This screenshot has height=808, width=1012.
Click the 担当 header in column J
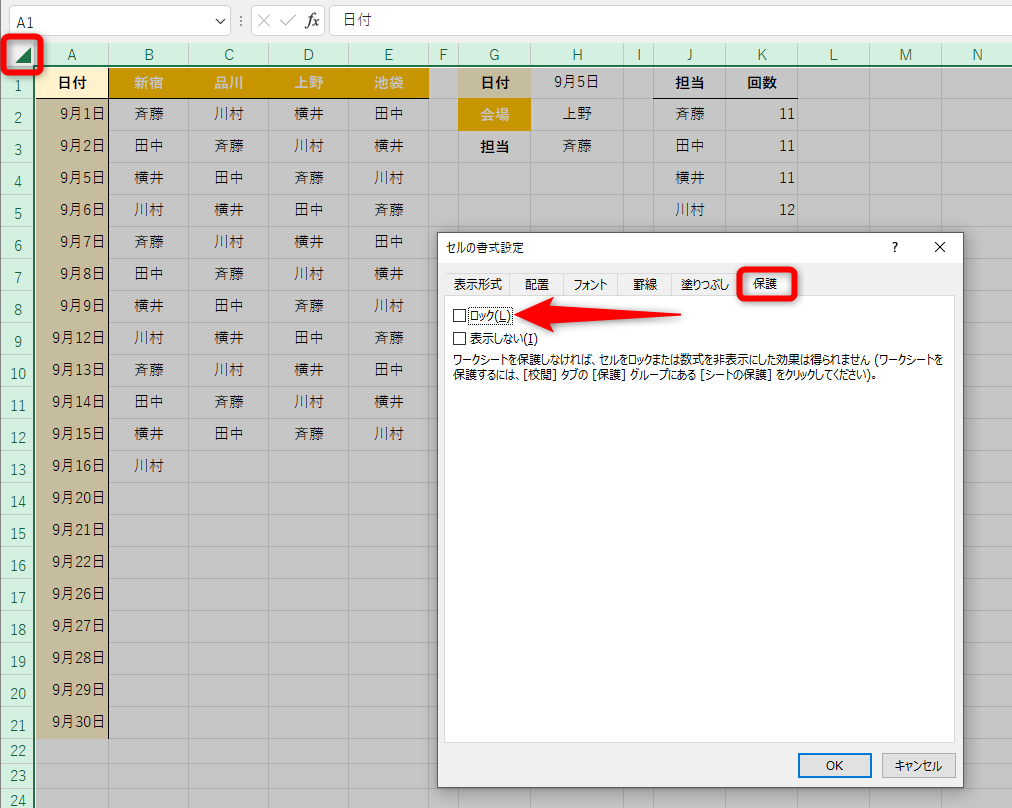(x=689, y=83)
